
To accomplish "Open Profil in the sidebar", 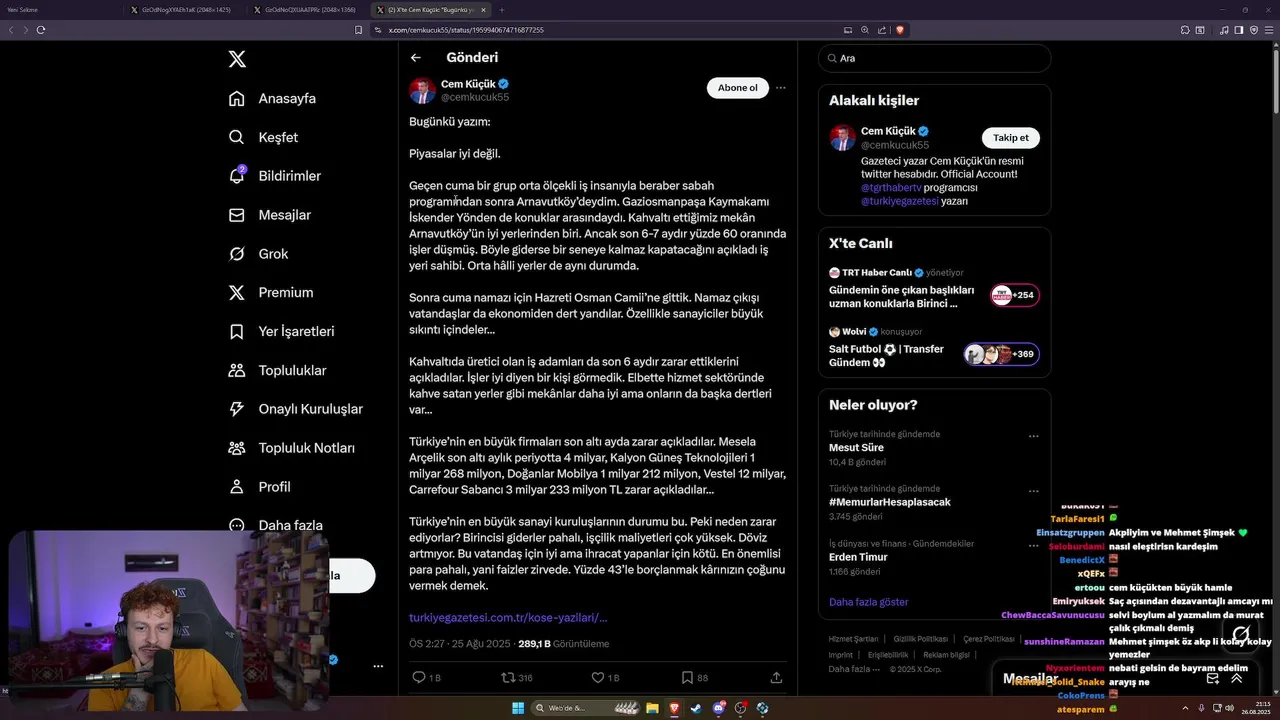I will (x=259, y=487).
